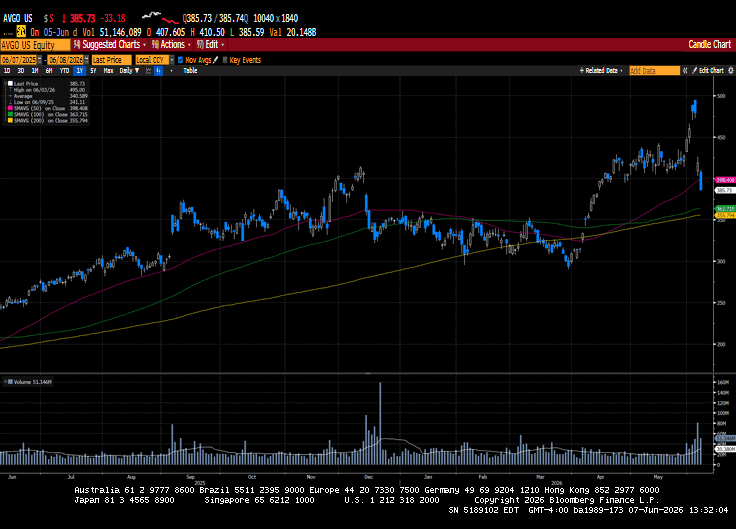This screenshot has height=529, width=736.
Task: Click the yellow alert icon beside On 05-Jun
Action: click(21, 31)
